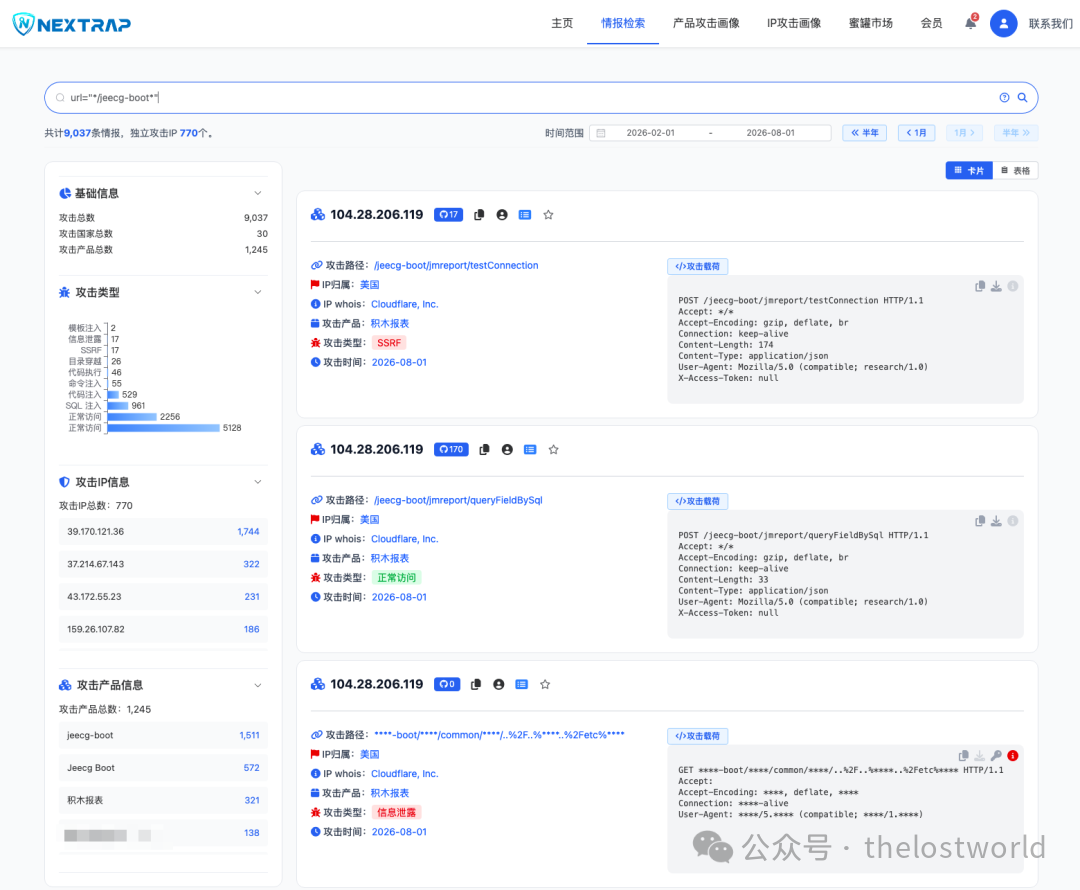Viewport: 1080px width, 890px height.
Task: Open list details icon on card 0
Action: click(x=521, y=685)
